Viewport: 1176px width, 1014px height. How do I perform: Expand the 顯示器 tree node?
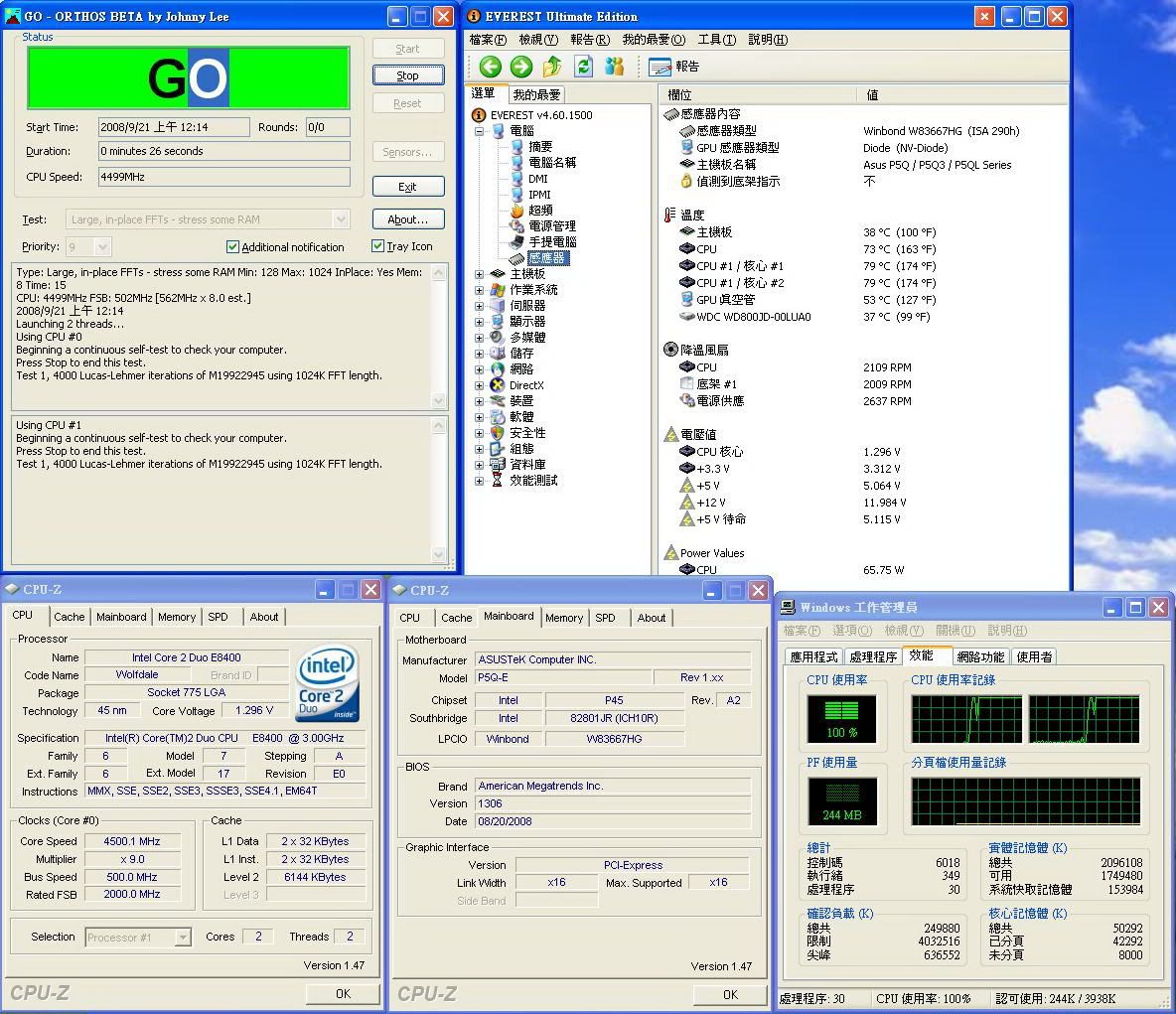pyautogui.click(x=480, y=322)
